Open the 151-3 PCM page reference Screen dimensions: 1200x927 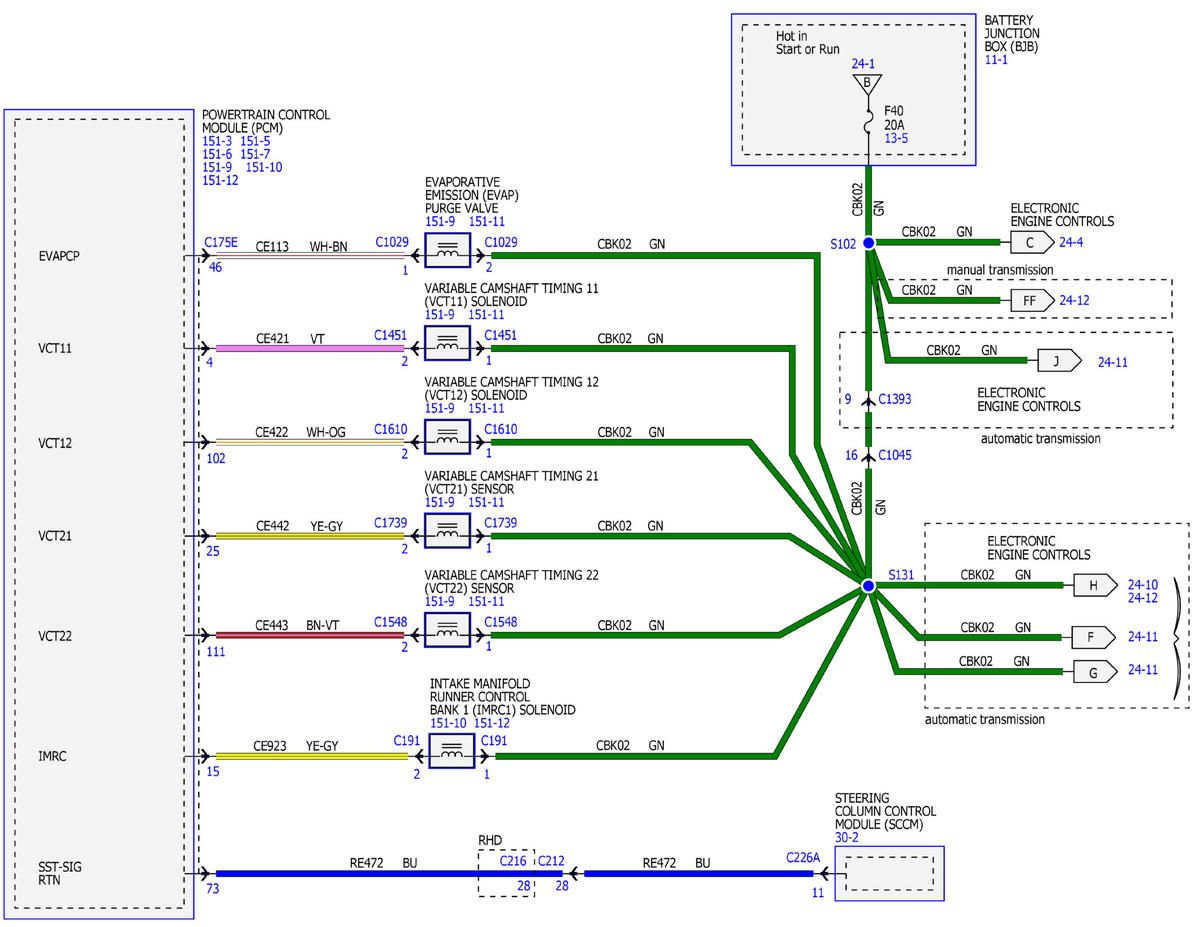coord(217,142)
